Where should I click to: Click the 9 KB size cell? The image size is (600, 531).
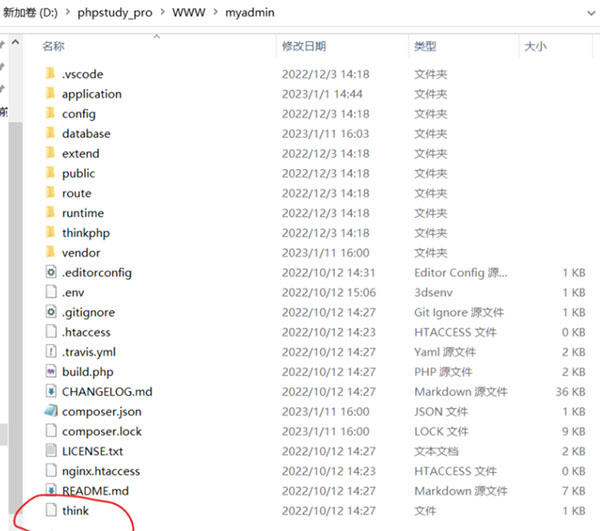(574, 432)
